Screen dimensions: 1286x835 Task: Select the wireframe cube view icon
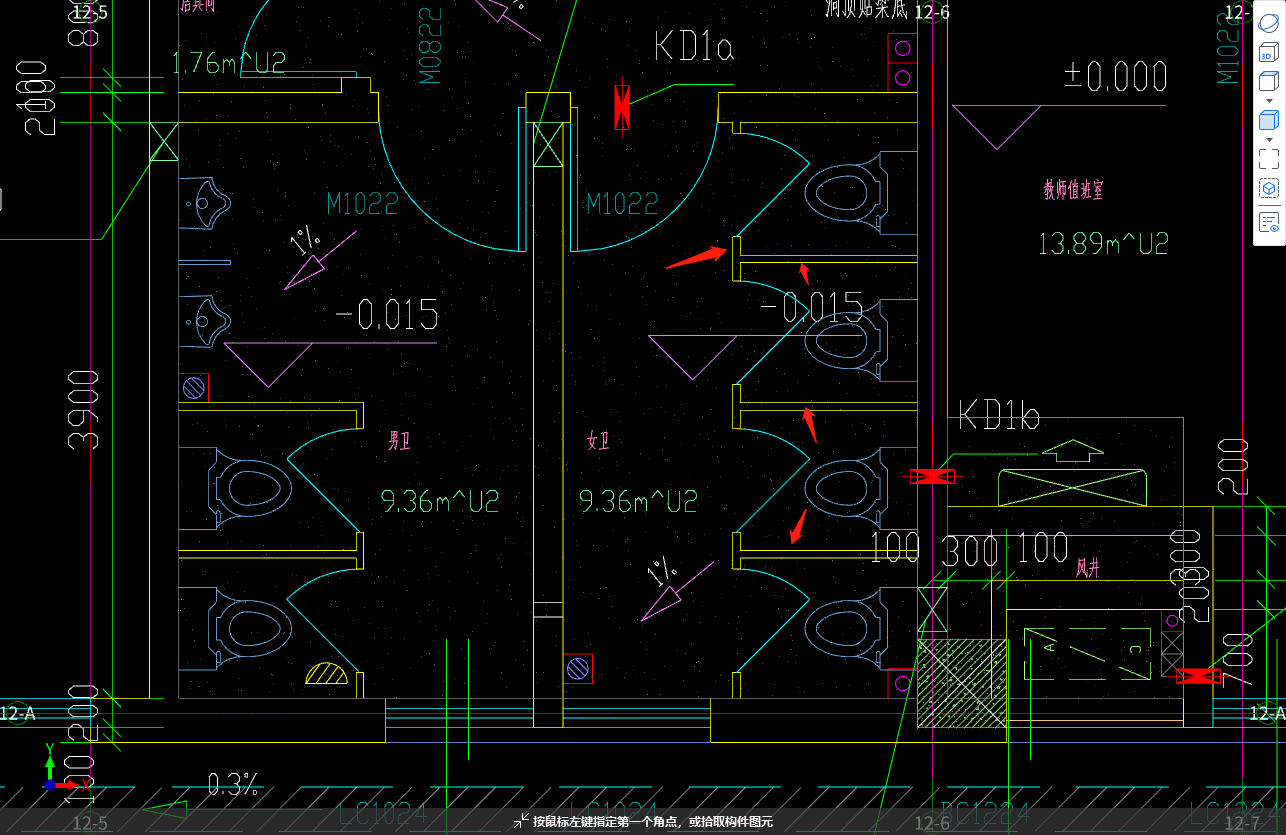(x=1268, y=82)
